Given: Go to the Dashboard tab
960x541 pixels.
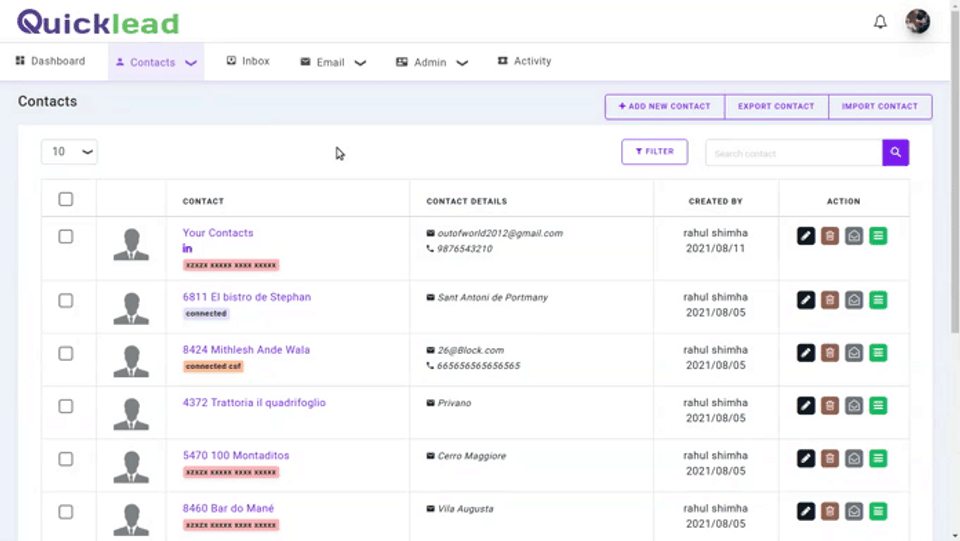Looking at the screenshot, I should pos(50,61).
